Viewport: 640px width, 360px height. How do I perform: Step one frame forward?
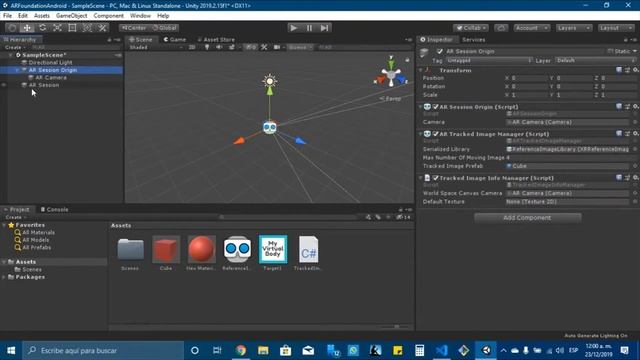click(x=324, y=28)
